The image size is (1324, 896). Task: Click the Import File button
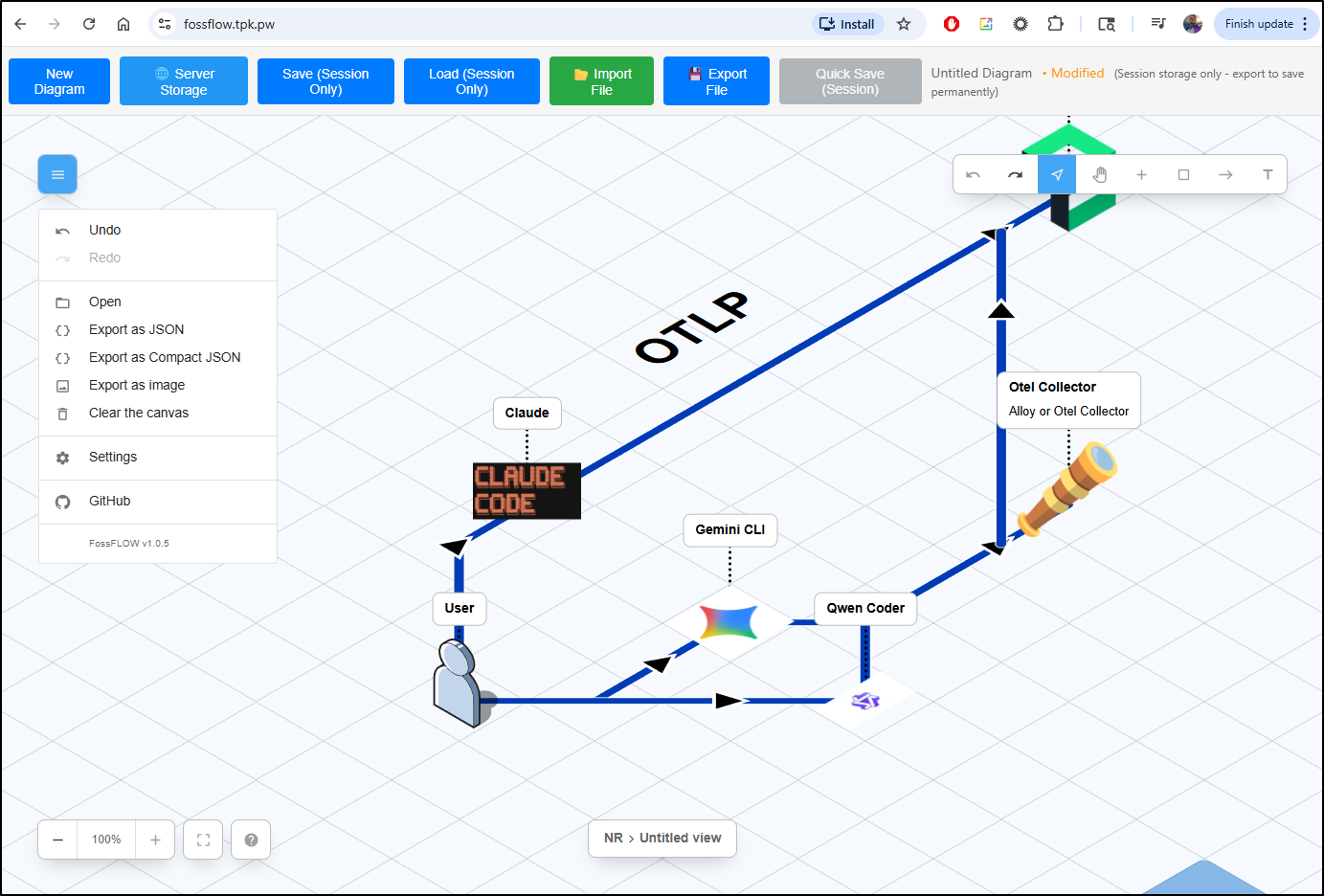(x=601, y=81)
